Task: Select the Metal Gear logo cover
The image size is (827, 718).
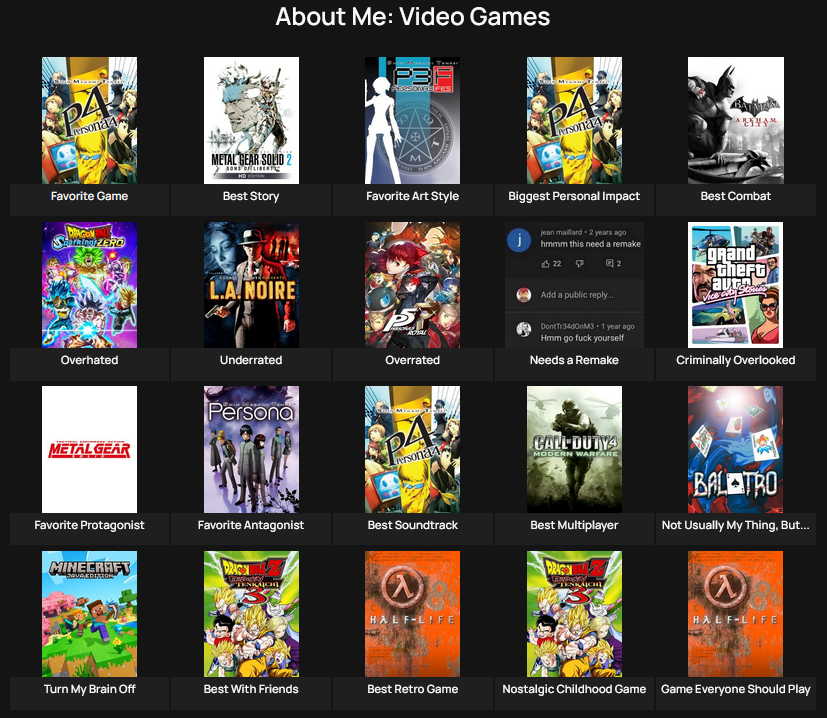Action: [x=89, y=449]
